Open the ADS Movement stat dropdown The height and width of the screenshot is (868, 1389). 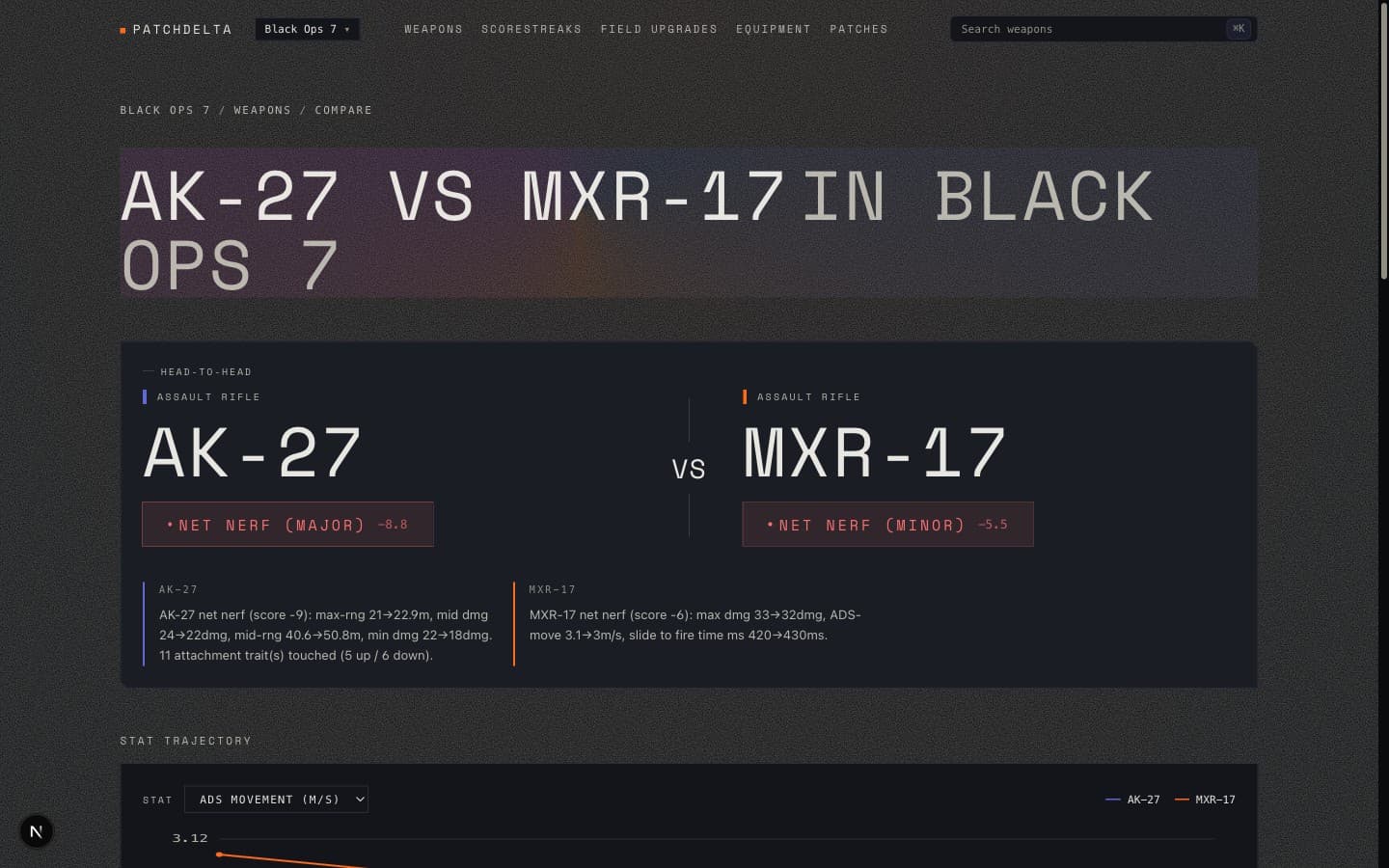(276, 800)
